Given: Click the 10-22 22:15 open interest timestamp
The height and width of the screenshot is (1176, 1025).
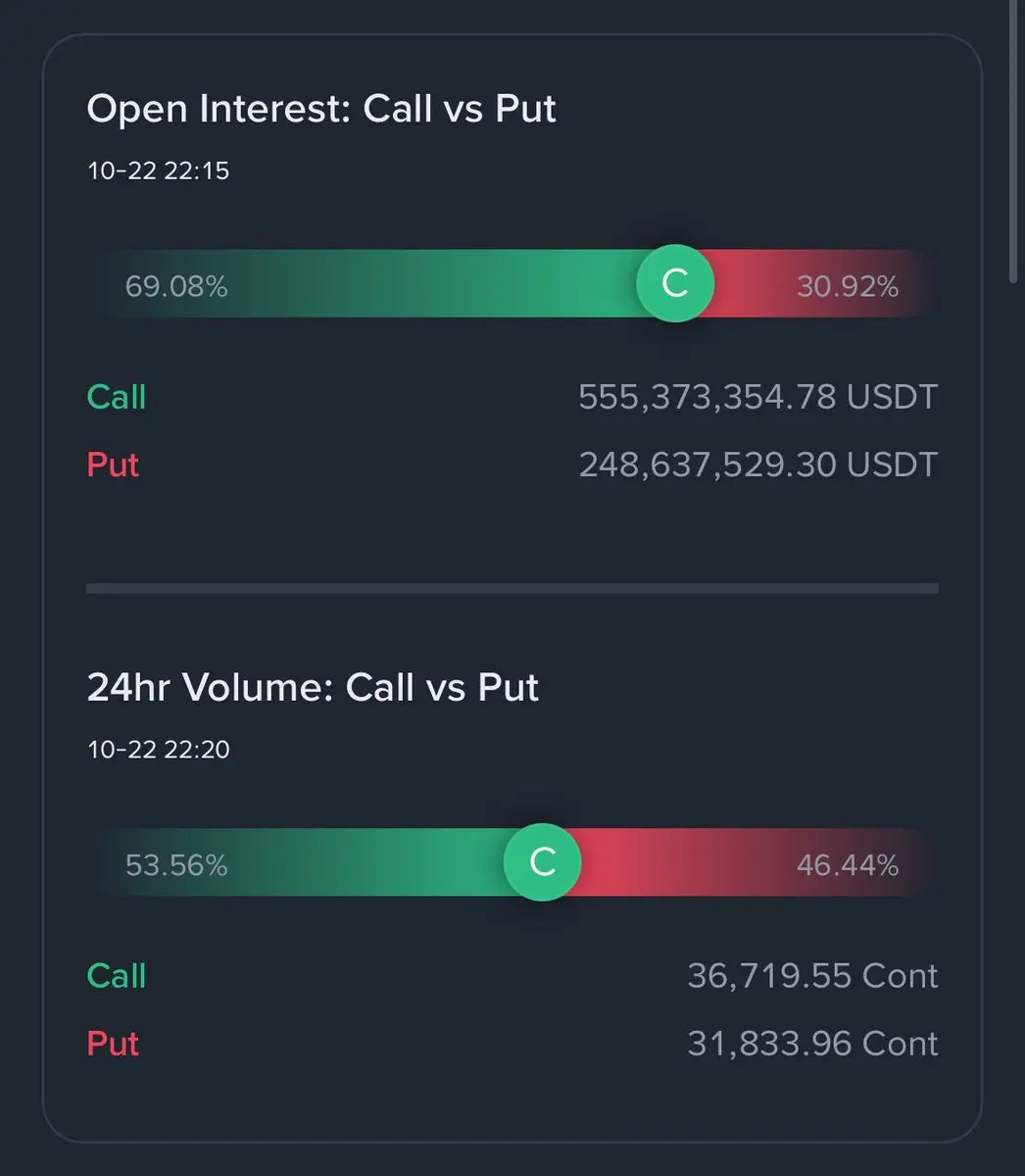Looking at the screenshot, I should (158, 171).
